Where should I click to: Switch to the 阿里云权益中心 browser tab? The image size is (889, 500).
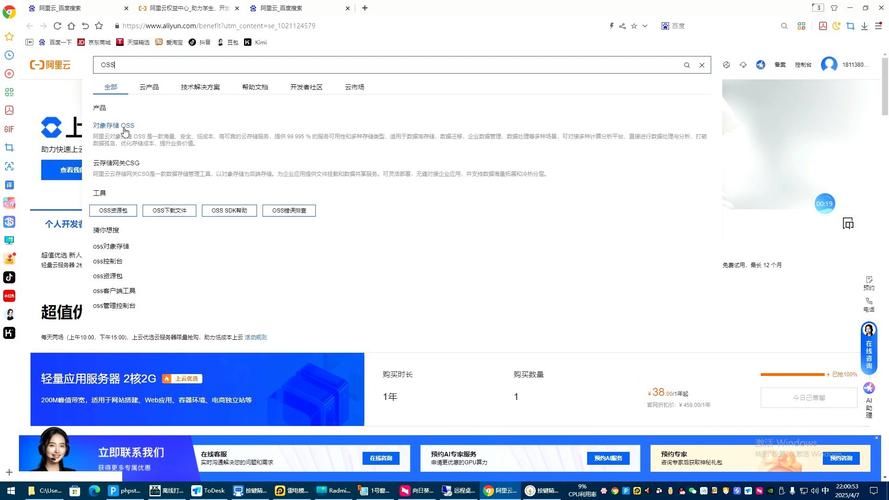click(x=187, y=8)
